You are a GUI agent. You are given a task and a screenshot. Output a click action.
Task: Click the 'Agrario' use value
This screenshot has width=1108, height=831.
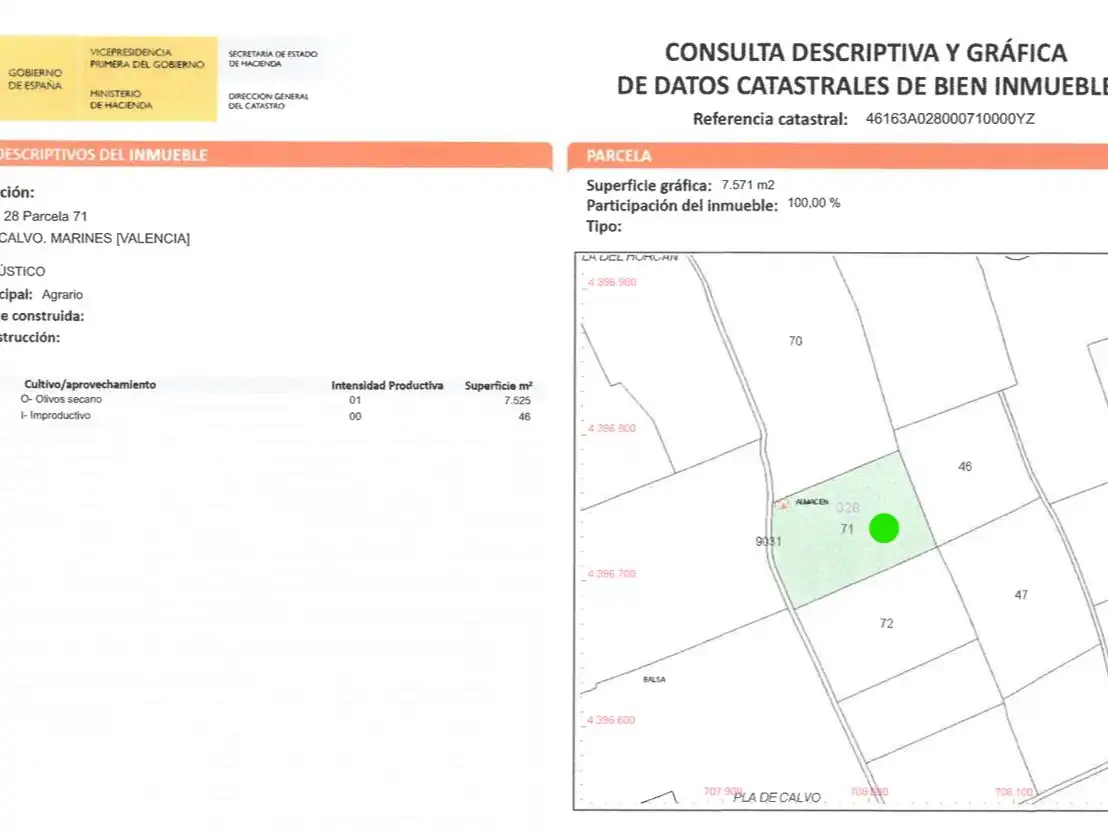(x=62, y=295)
